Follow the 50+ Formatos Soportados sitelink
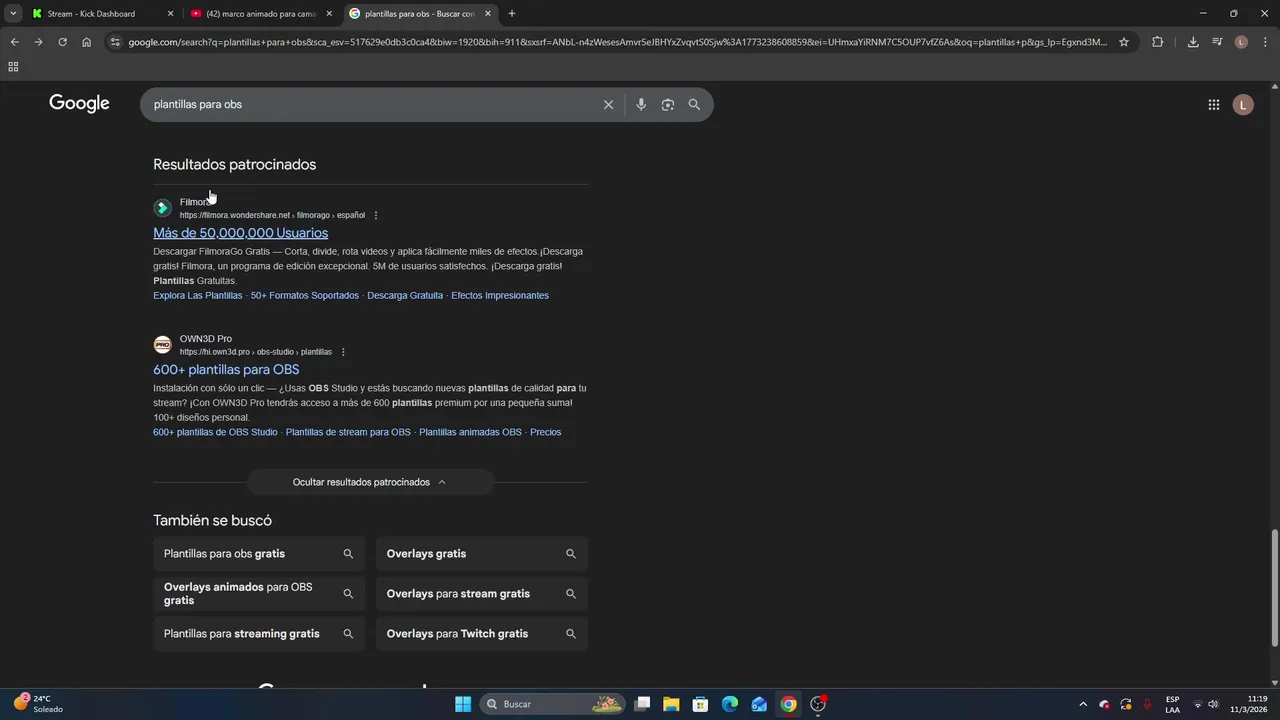The height and width of the screenshot is (720, 1280). click(305, 296)
